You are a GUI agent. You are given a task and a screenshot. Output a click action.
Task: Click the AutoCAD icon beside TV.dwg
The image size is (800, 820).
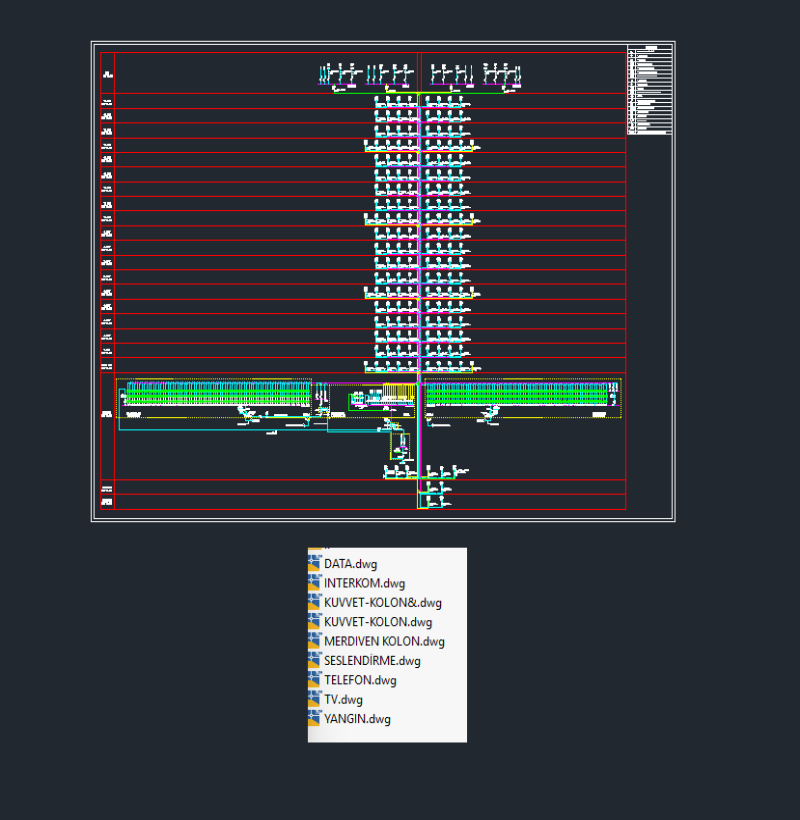(x=315, y=699)
